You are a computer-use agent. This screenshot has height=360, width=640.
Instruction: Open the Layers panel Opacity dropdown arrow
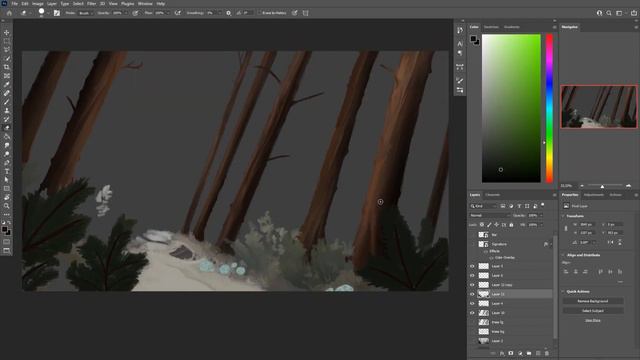(542, 216)
